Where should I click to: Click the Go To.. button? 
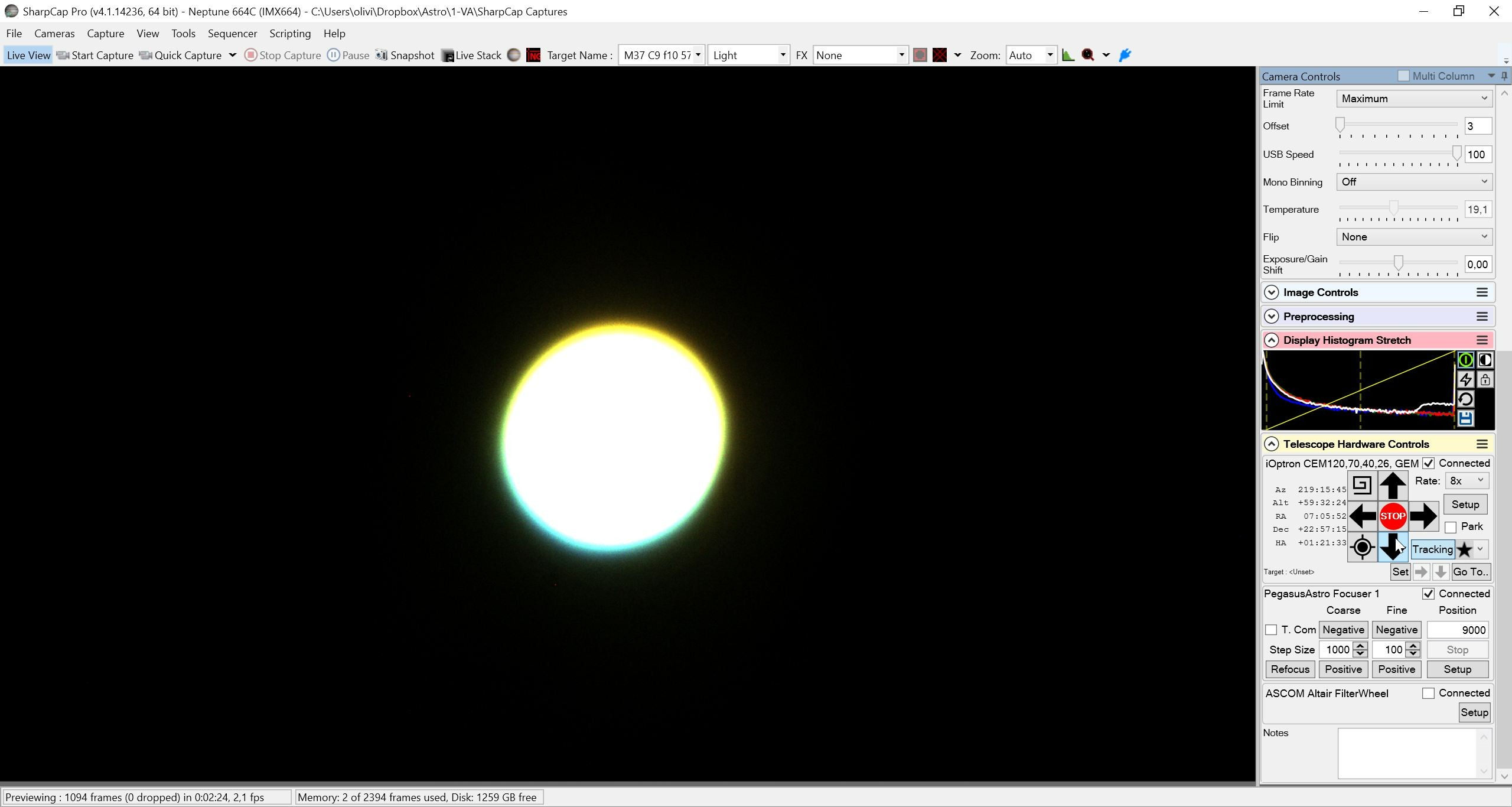coord(1470,571)
